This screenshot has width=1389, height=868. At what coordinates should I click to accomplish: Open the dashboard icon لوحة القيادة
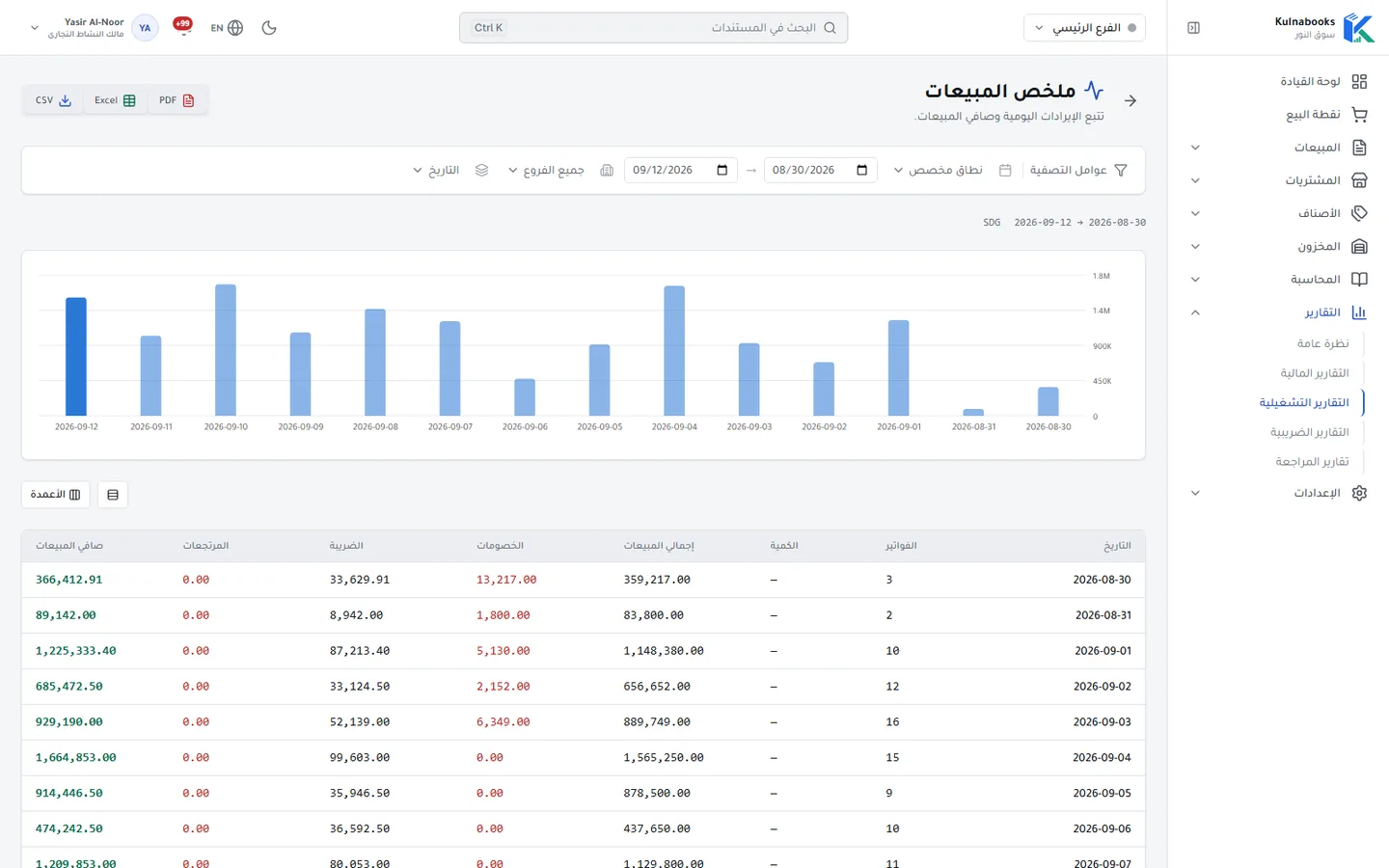1359,82
